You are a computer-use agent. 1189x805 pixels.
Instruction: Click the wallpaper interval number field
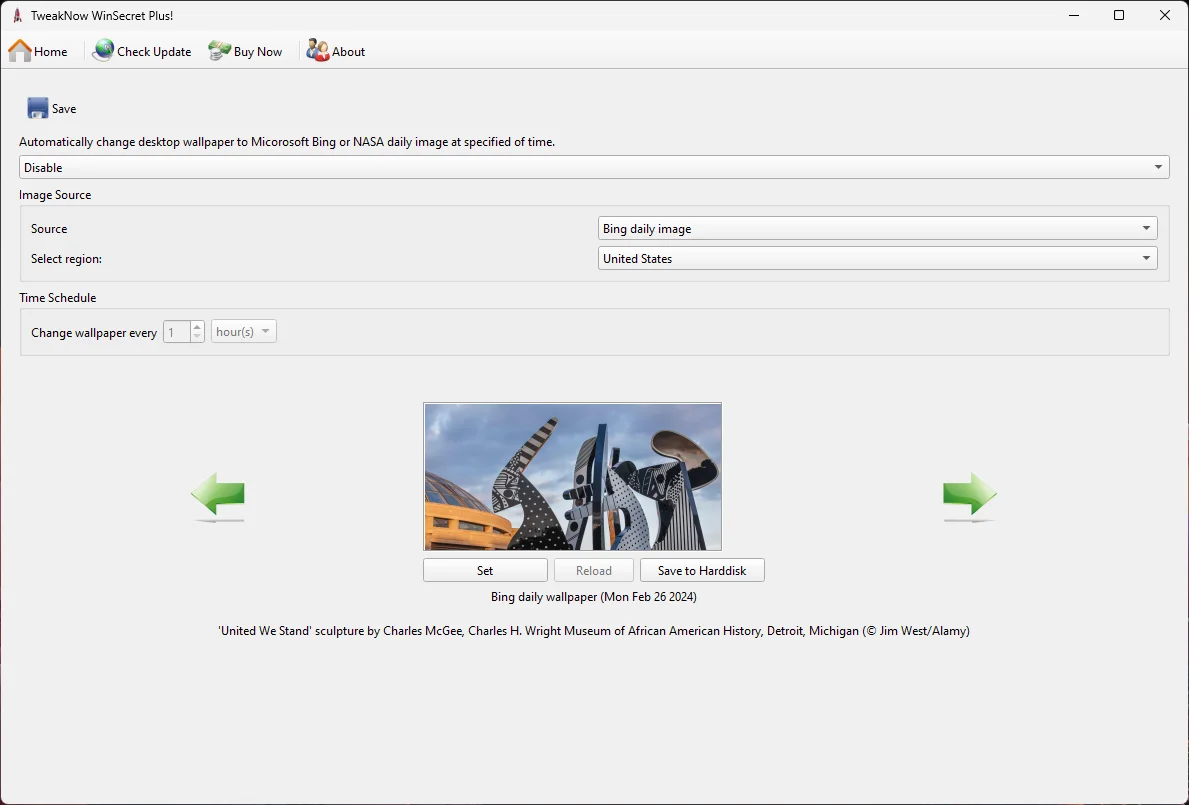(x=176, y=332)
